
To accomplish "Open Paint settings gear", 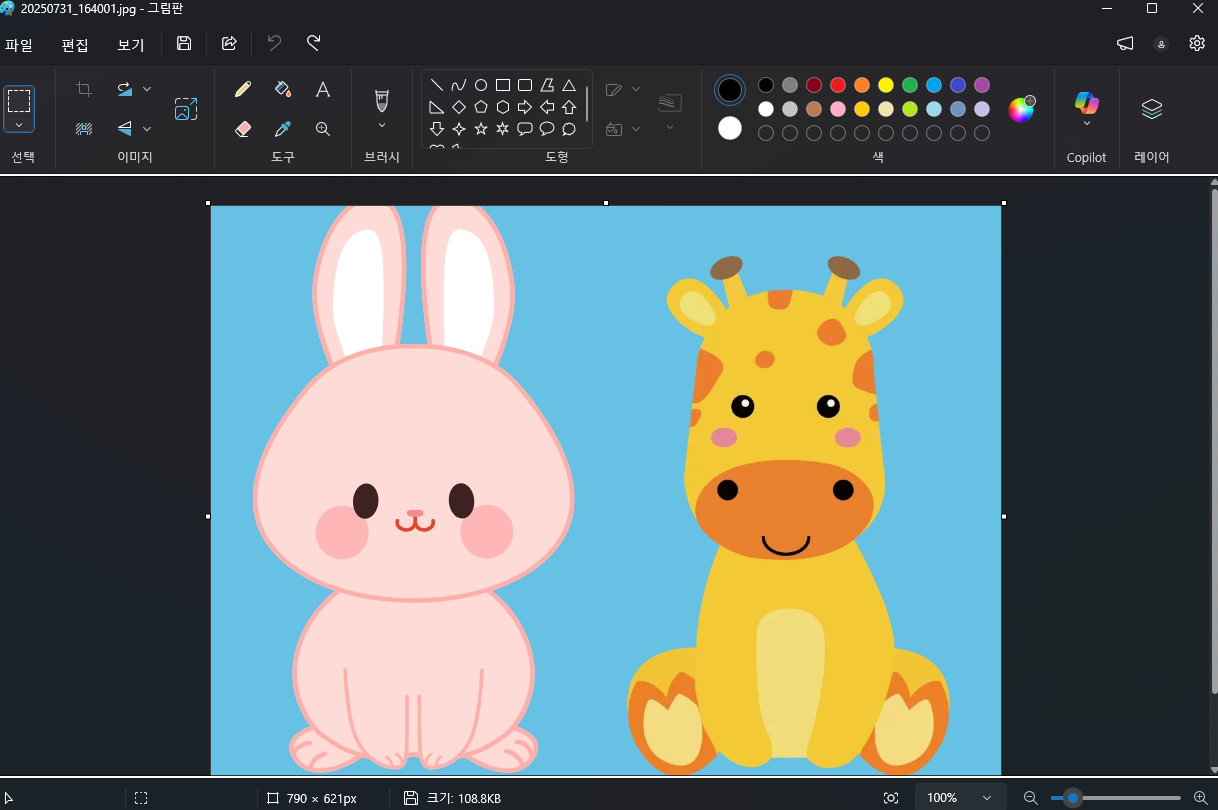I will click(x=1197, y=43).
